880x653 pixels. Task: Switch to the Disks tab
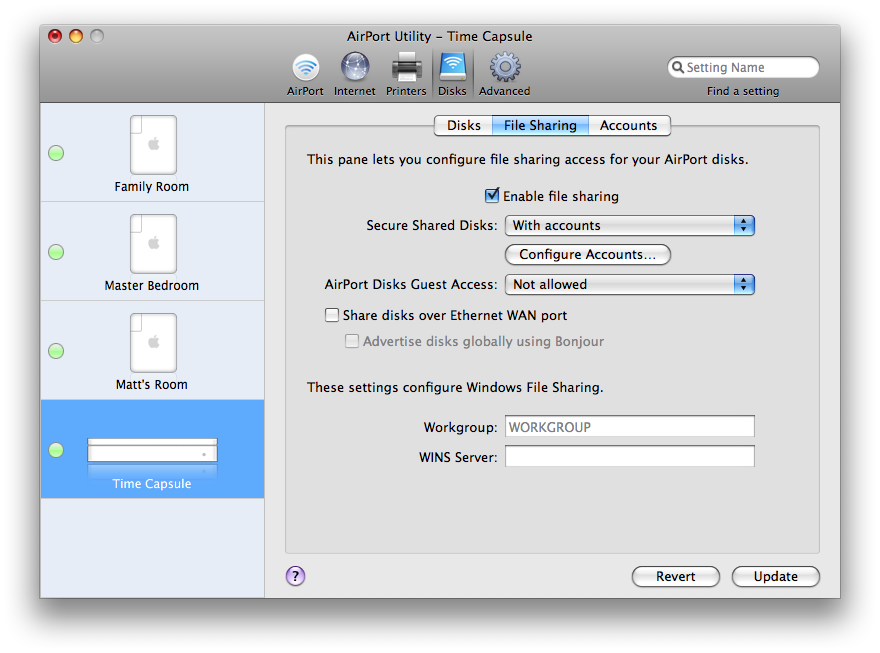click(x=464, y=125)
